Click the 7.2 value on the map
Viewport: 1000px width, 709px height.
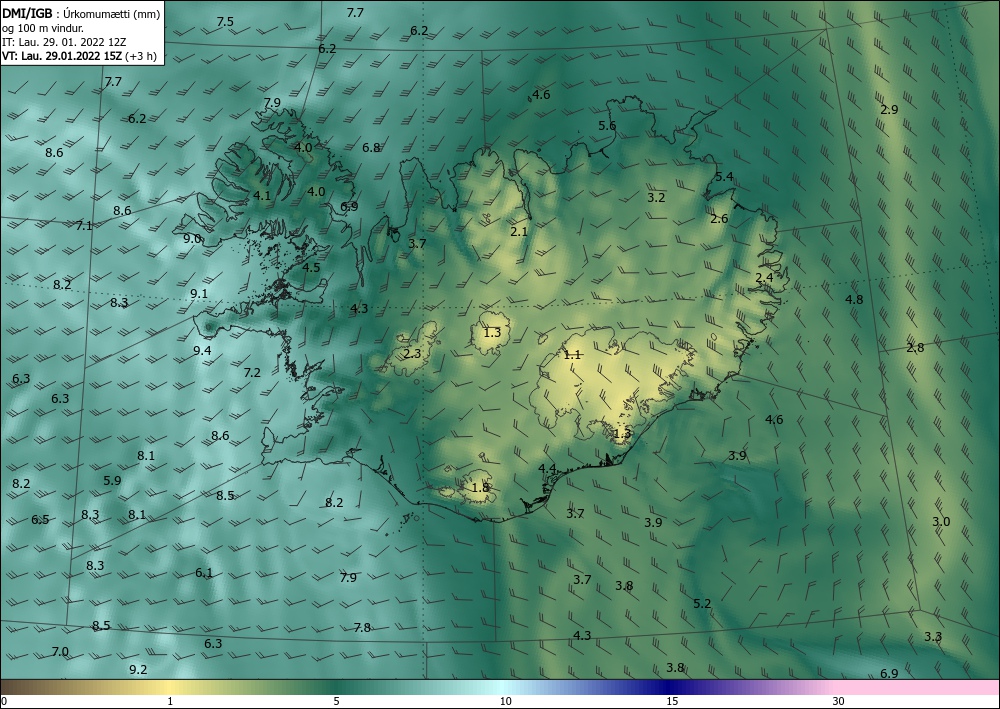point(253,372)
